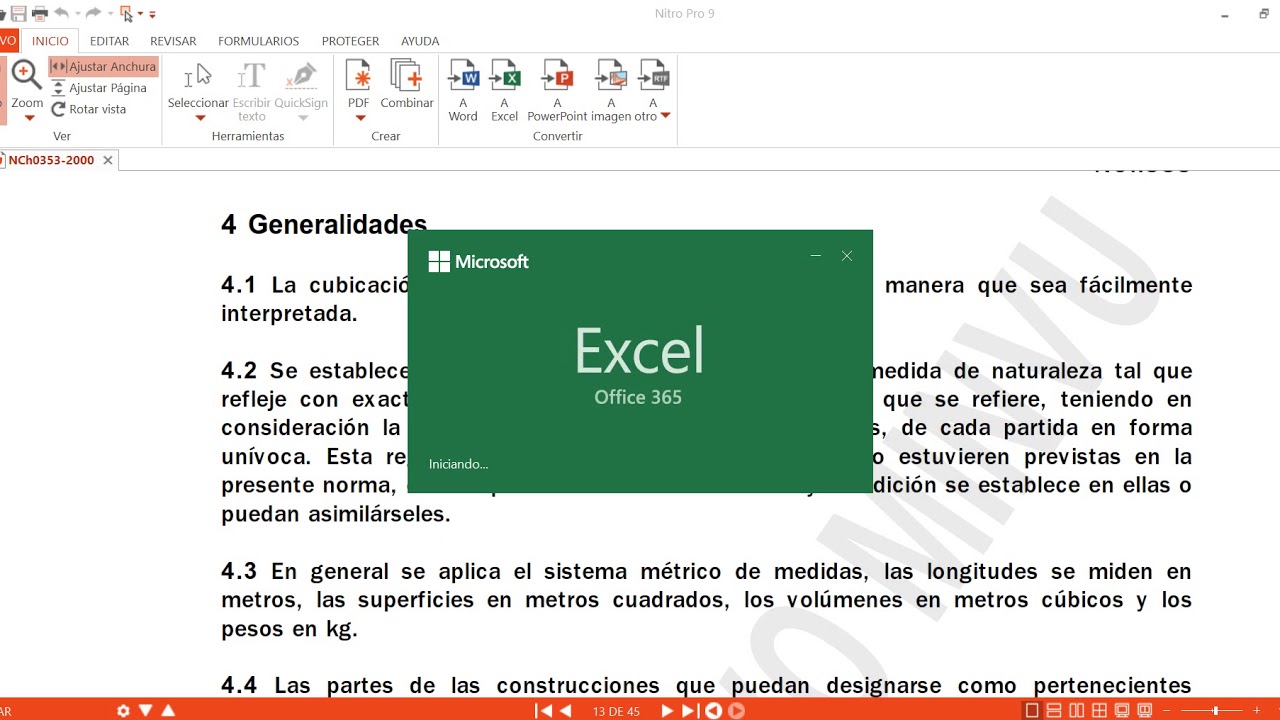
Task: Click the next view circle button
Action: pos(737,711)
